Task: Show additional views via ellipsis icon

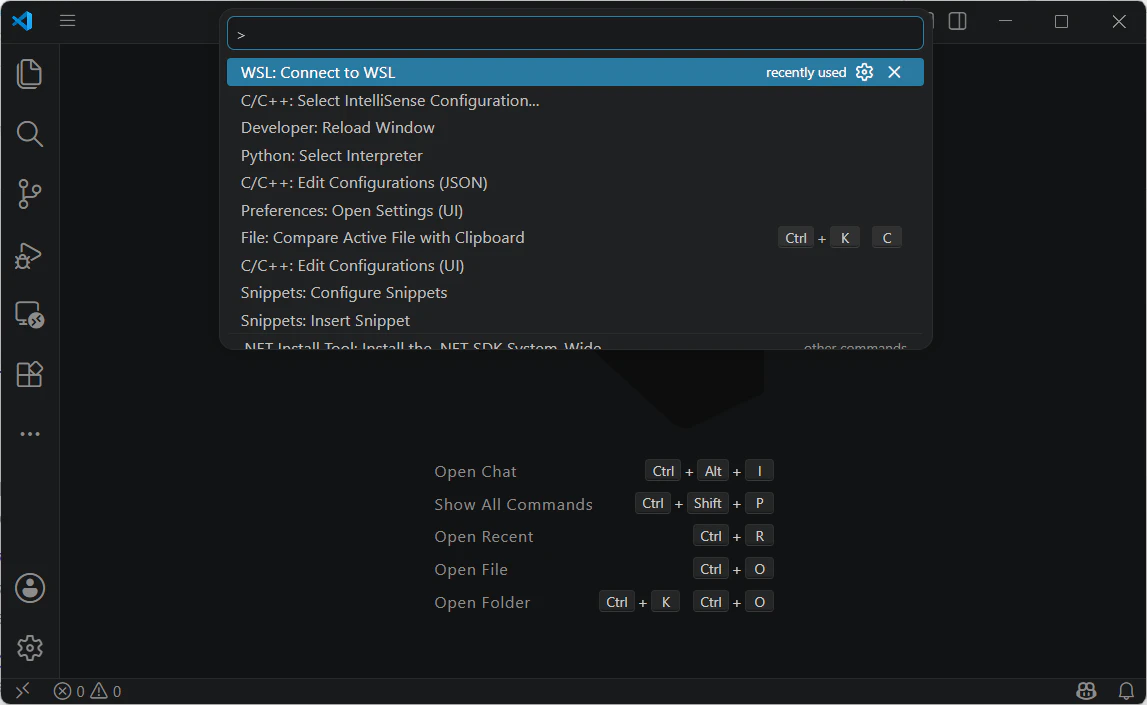Action: coord(29,434)
